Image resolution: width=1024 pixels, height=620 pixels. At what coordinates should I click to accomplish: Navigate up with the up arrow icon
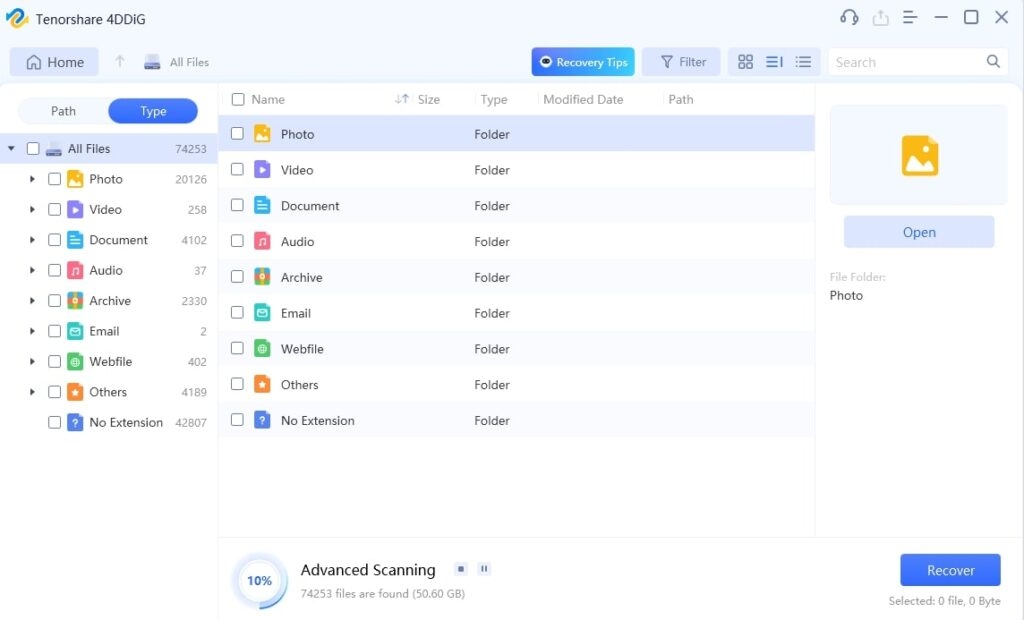(120, 62)
